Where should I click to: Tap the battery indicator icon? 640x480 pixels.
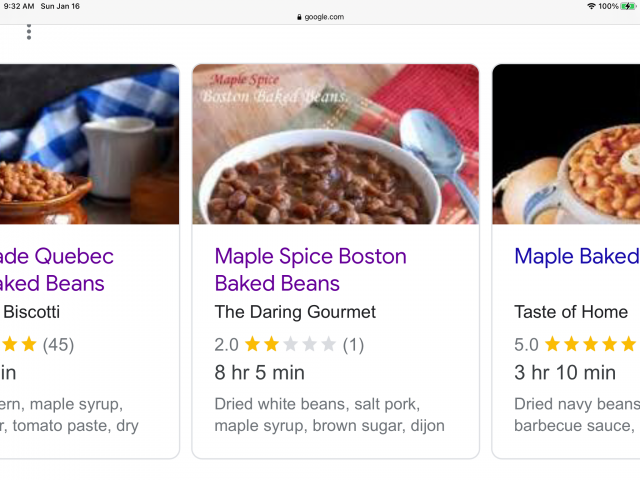[x=627, y=6]
